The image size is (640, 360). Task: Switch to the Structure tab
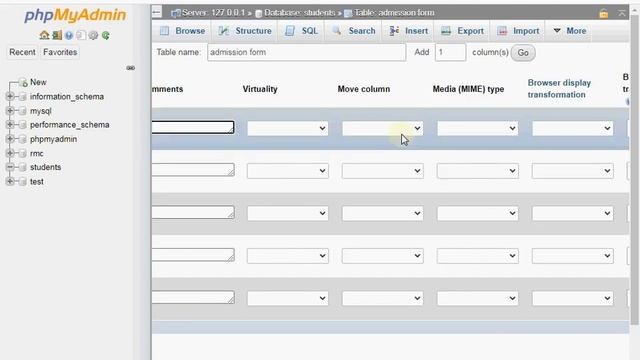[245, 31]
